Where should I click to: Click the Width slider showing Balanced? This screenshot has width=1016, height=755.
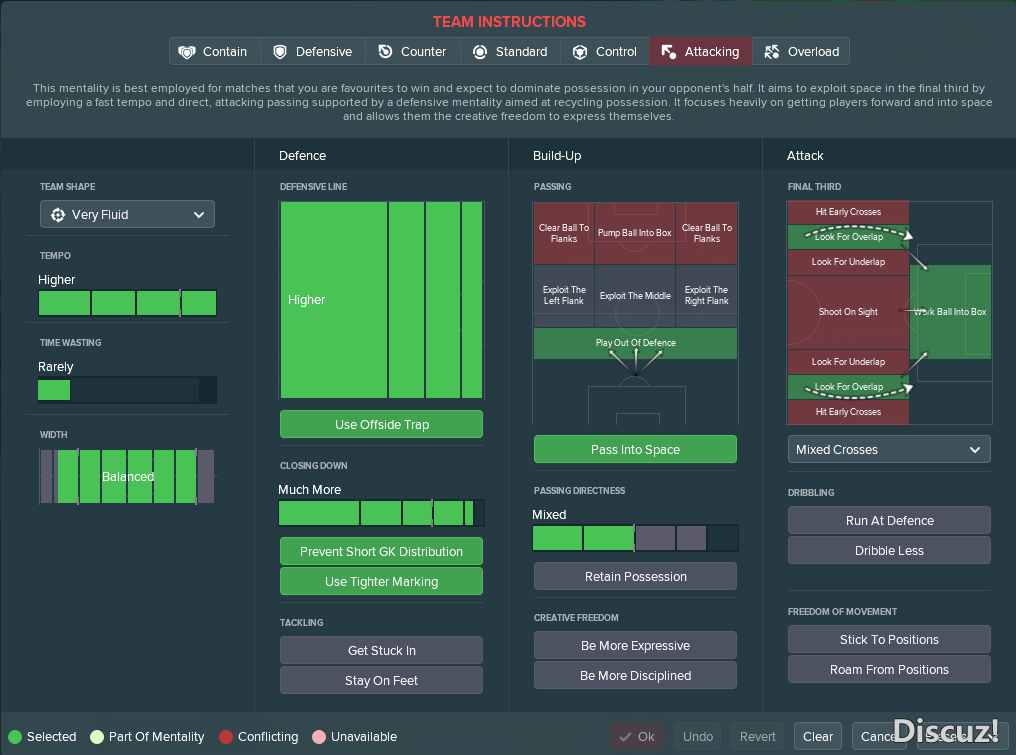pyautogui.click(x=127, y=477)
